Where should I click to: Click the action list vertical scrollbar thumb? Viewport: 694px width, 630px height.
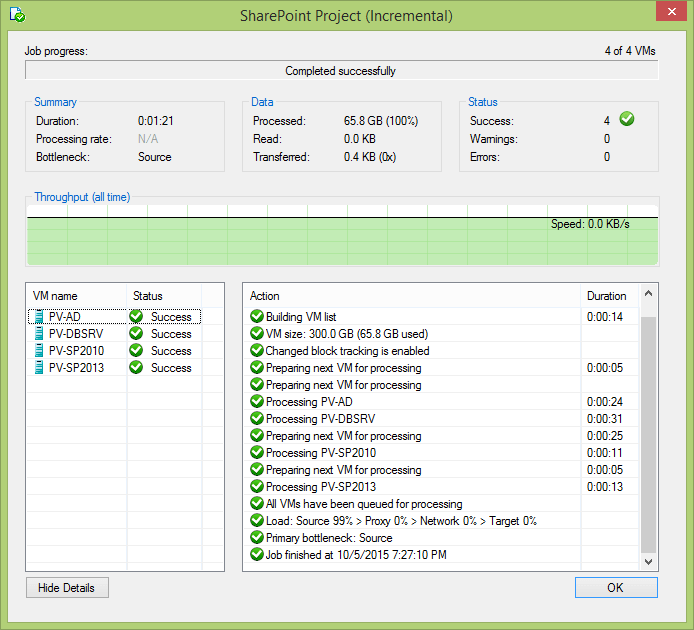[648, 435]
